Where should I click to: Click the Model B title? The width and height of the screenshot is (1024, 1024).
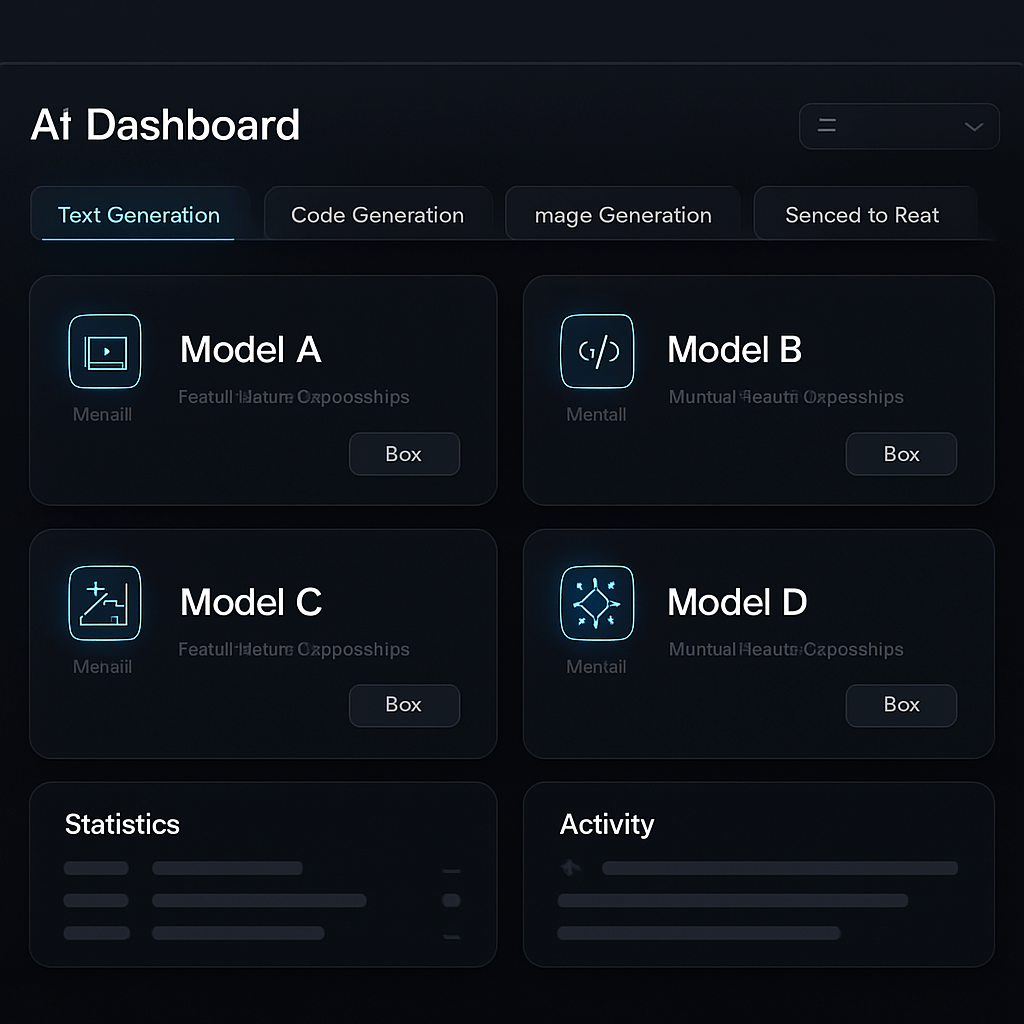[735, 349]
